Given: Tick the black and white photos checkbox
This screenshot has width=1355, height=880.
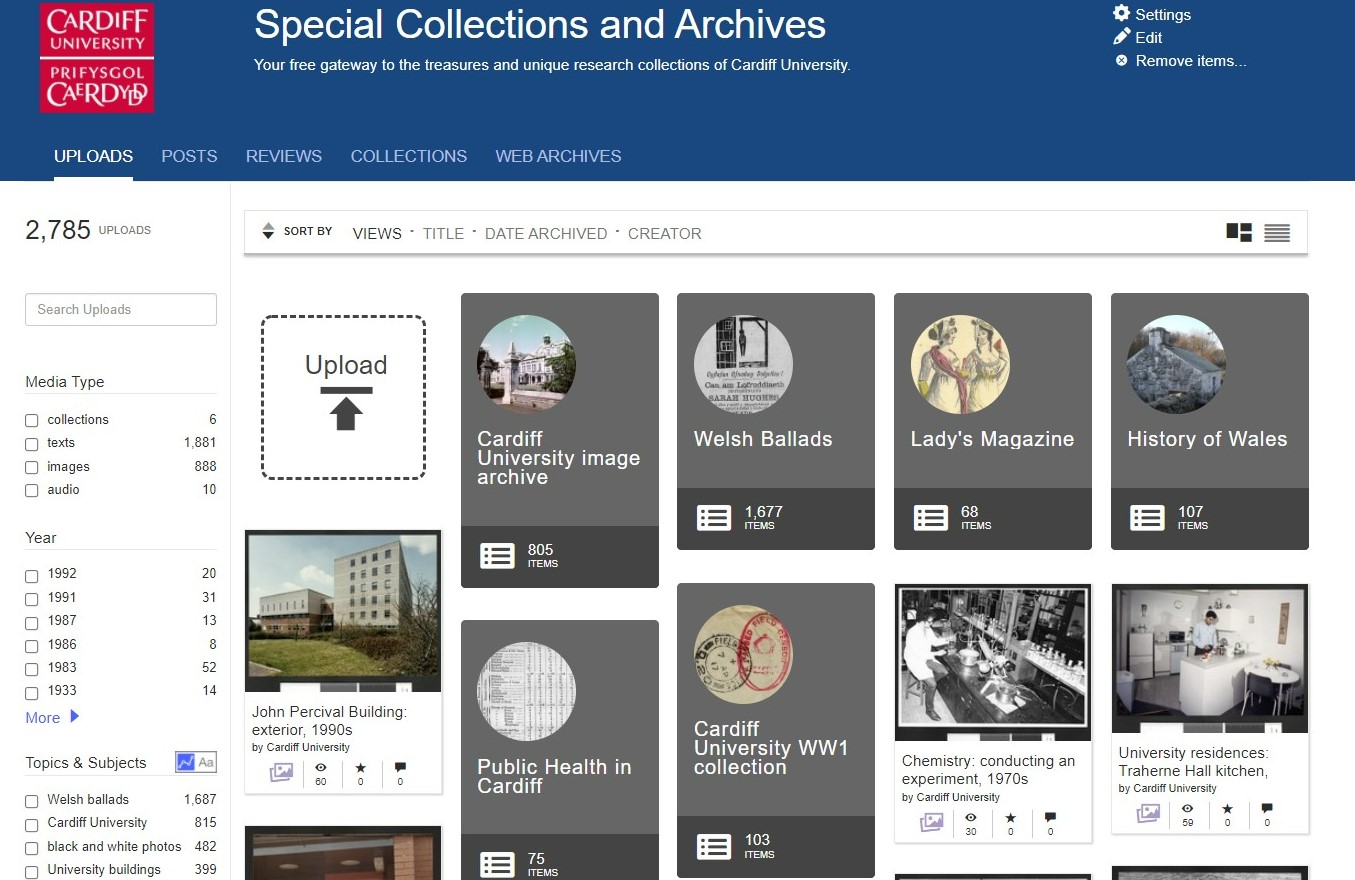Looking at the screenshot, I should point(32,848).
